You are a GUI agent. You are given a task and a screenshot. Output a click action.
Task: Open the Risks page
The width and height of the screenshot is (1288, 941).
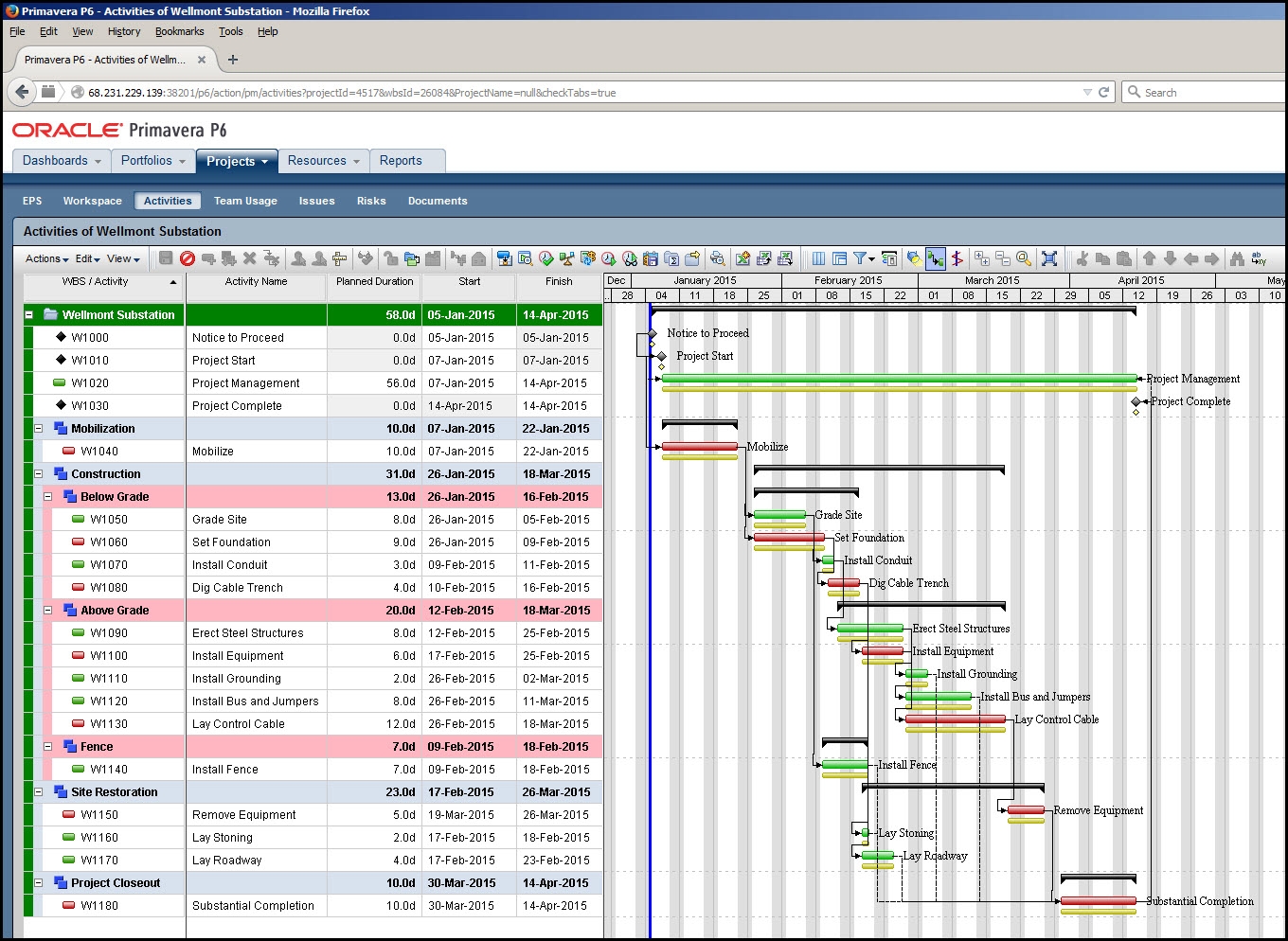point(371,201)
